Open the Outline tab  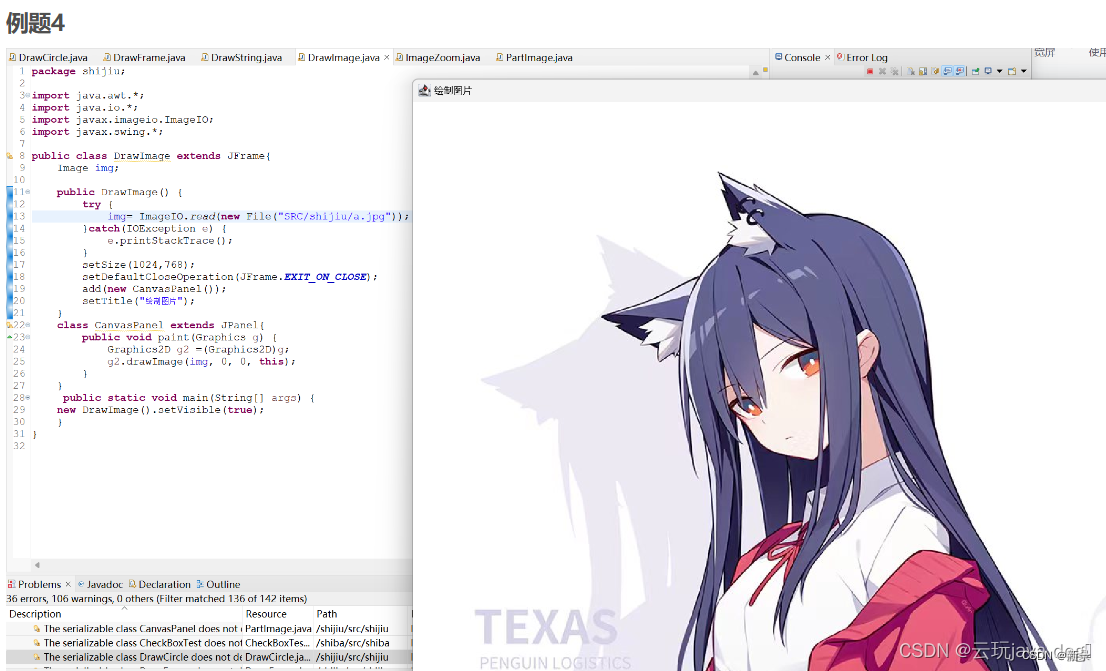(218, 584)
